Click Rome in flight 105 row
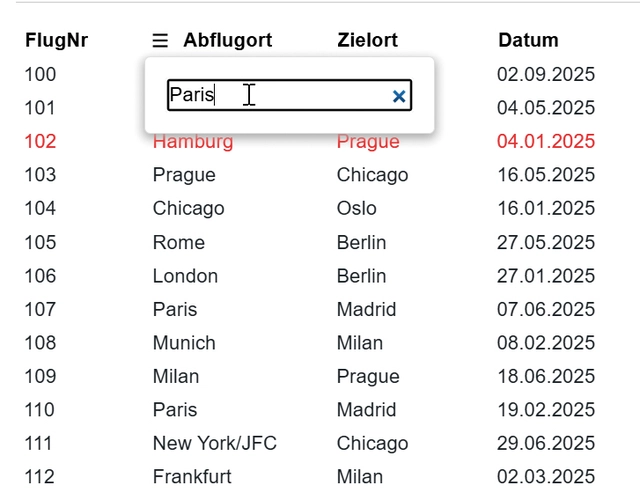The width and height of the screenshot is (640, 500). [178, 243]
